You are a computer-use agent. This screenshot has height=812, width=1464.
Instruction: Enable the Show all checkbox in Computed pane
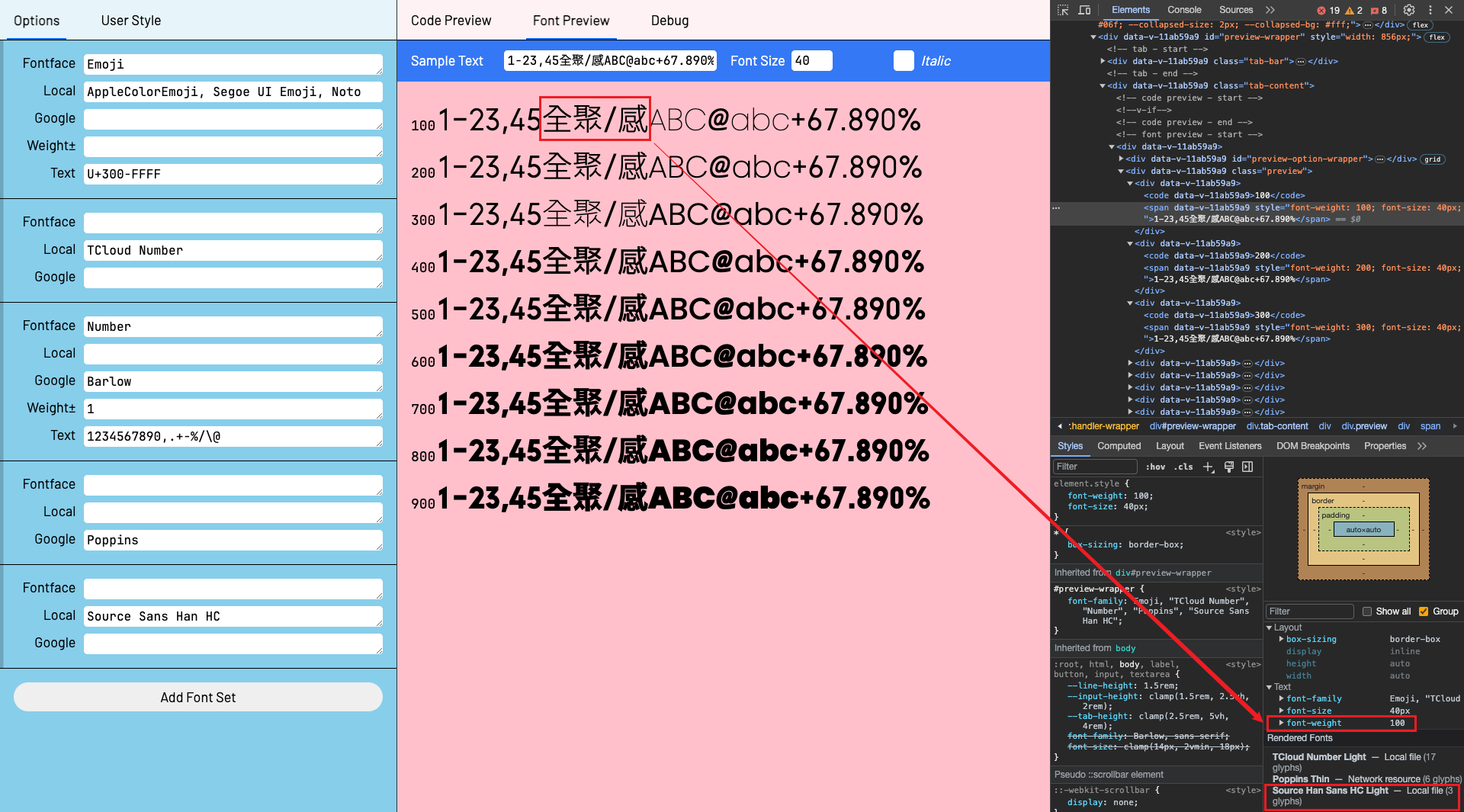1367,611
